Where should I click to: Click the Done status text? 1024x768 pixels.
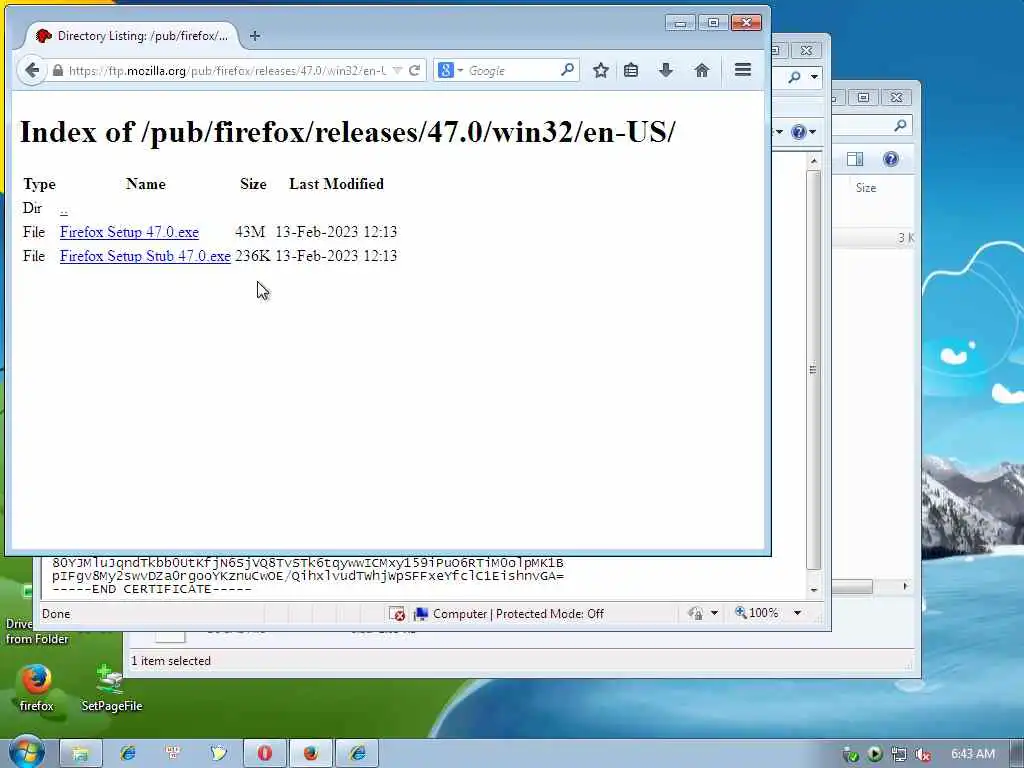click(56, 614)
